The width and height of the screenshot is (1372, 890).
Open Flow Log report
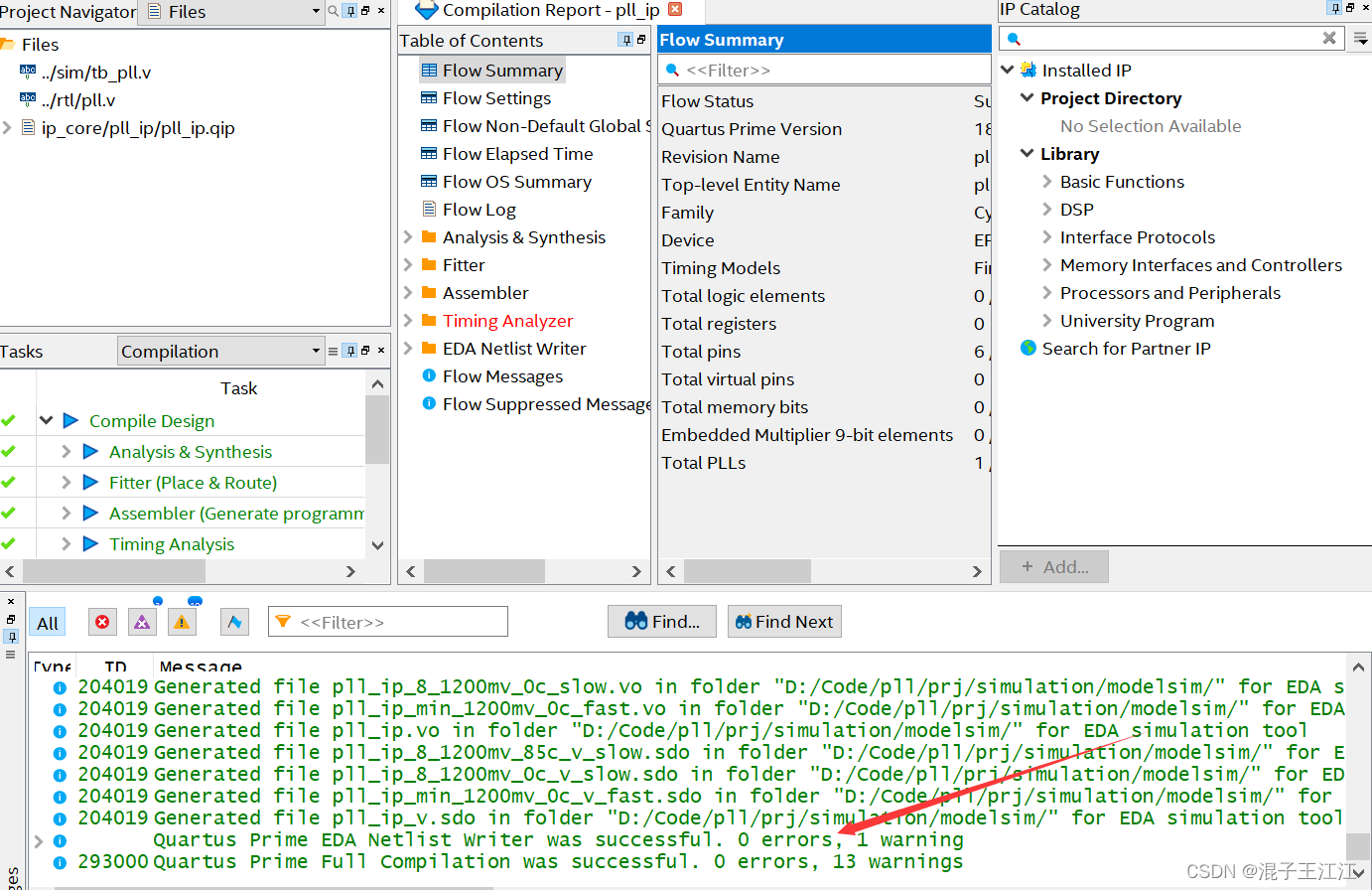click(x=479, y=209)
